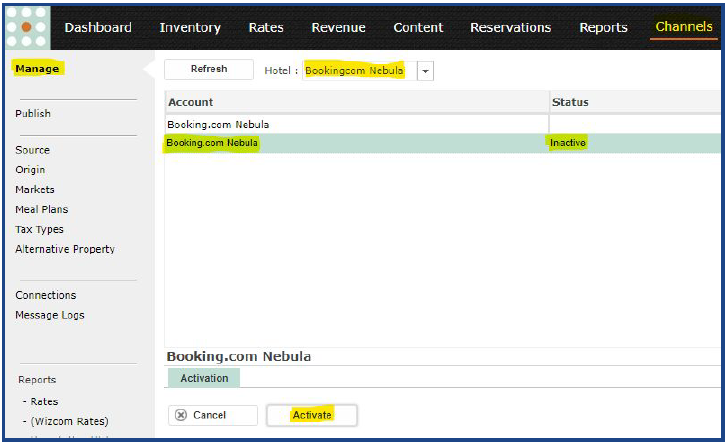Viewport: 727px width, 444px height.
Task: Click the Reports sidebar section heading
Action: click(x=37, y=380)
